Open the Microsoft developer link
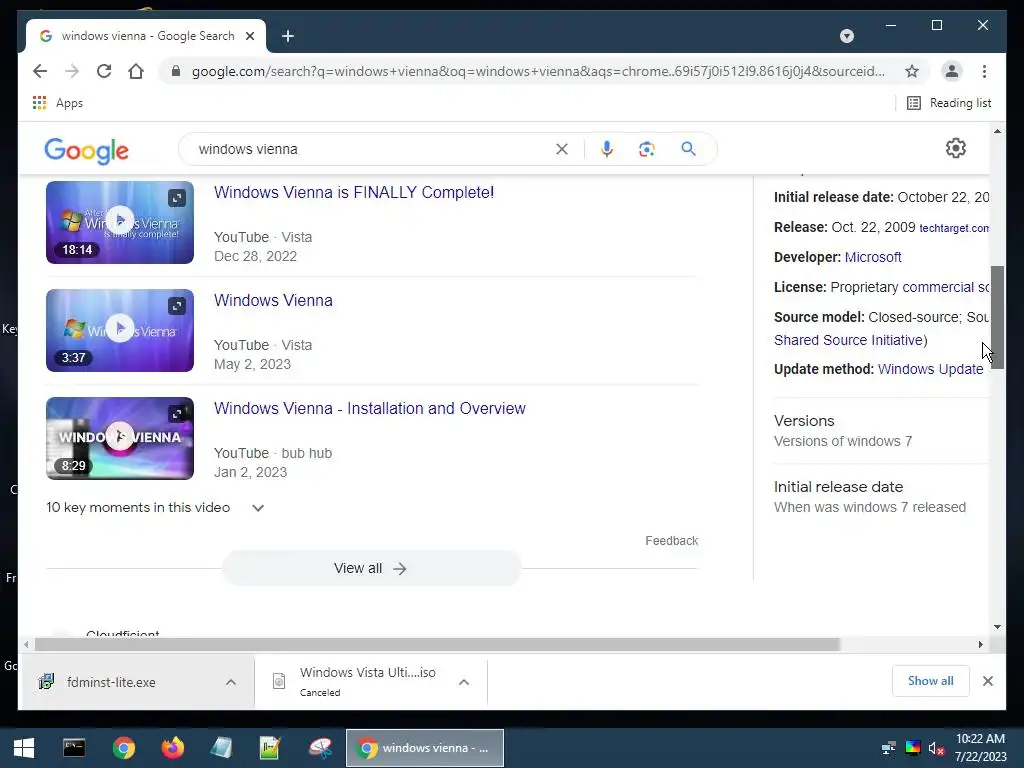The image size is (1024, 768). (872, 257)
